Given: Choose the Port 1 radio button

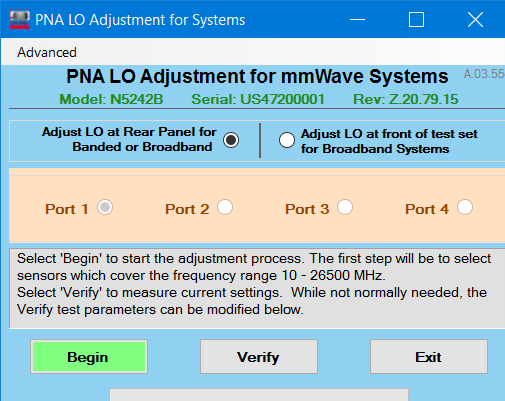Looking at the screenshot, I should tap(105, 207).
